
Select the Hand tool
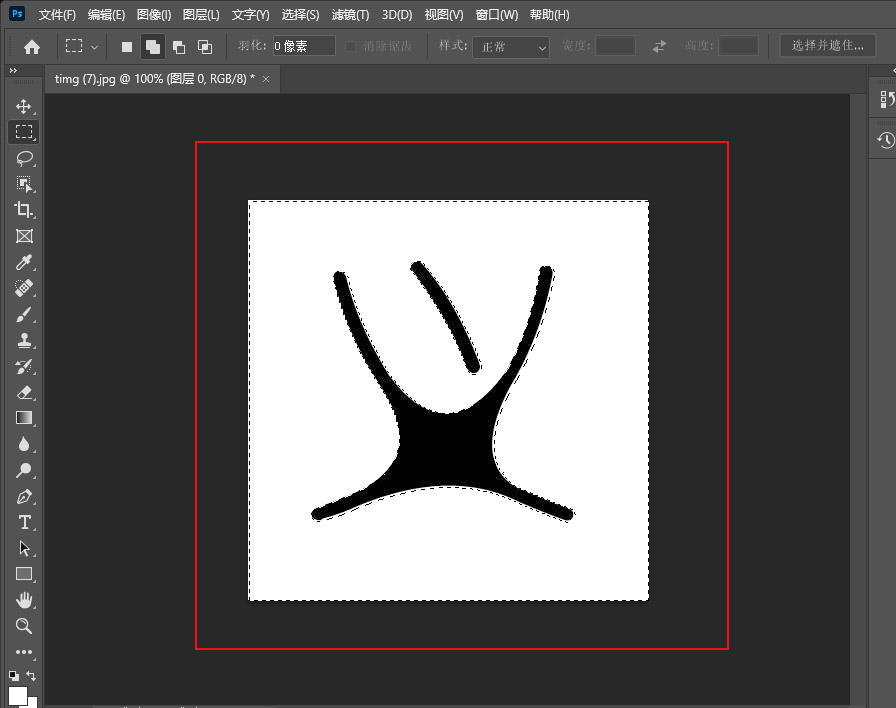tap(24, 600)
